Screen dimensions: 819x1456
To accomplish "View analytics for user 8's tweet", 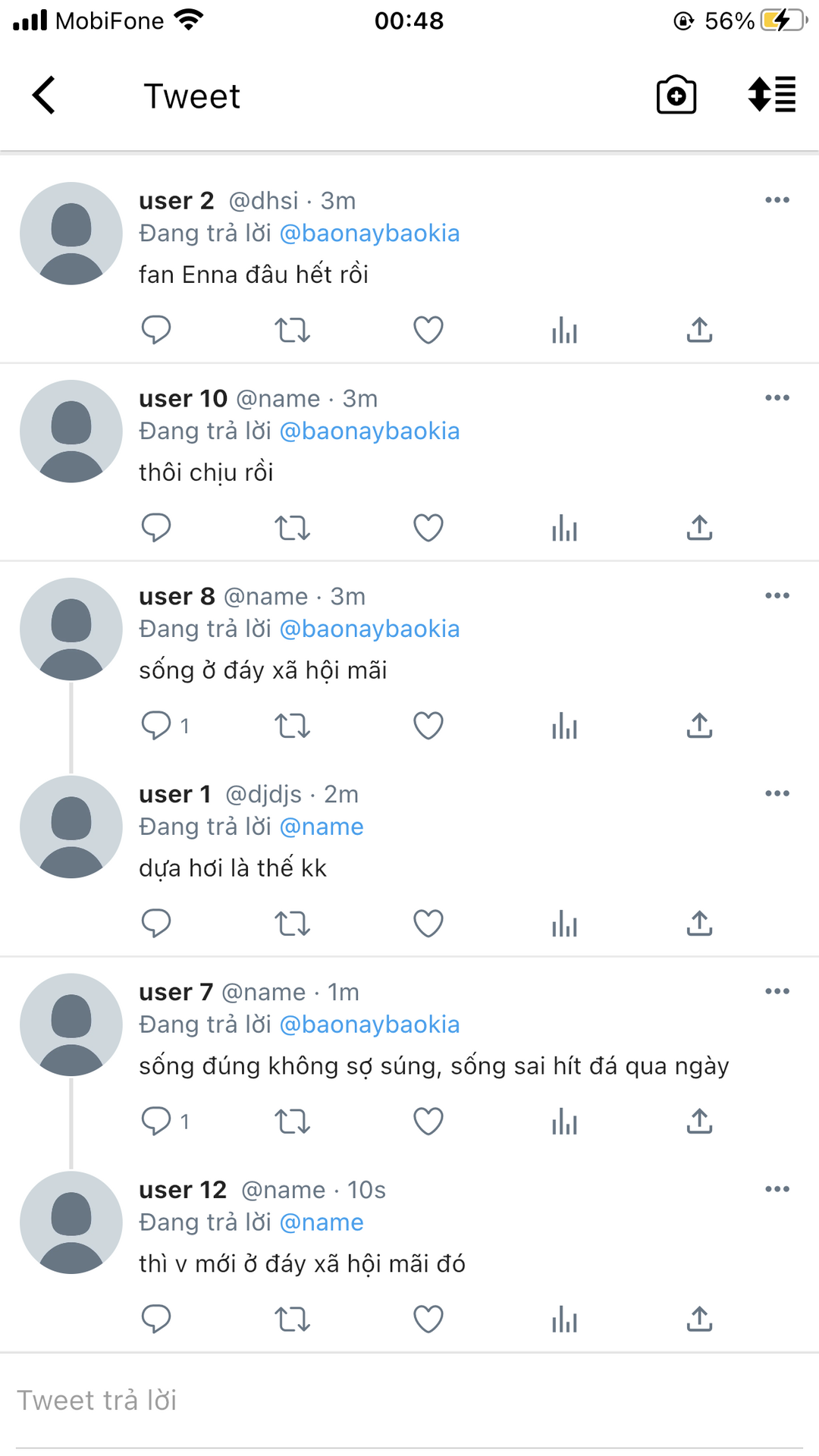I will 565,726.
